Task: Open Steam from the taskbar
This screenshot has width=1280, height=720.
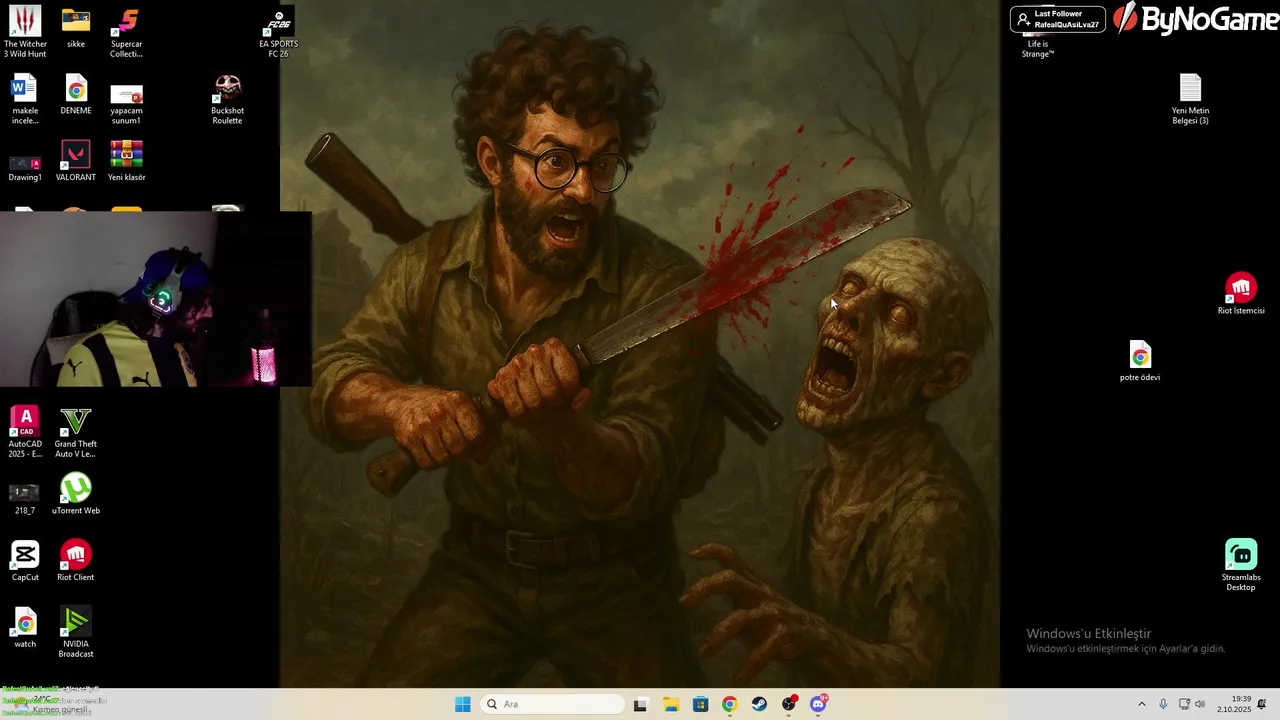Action: (x=759, y=704)
